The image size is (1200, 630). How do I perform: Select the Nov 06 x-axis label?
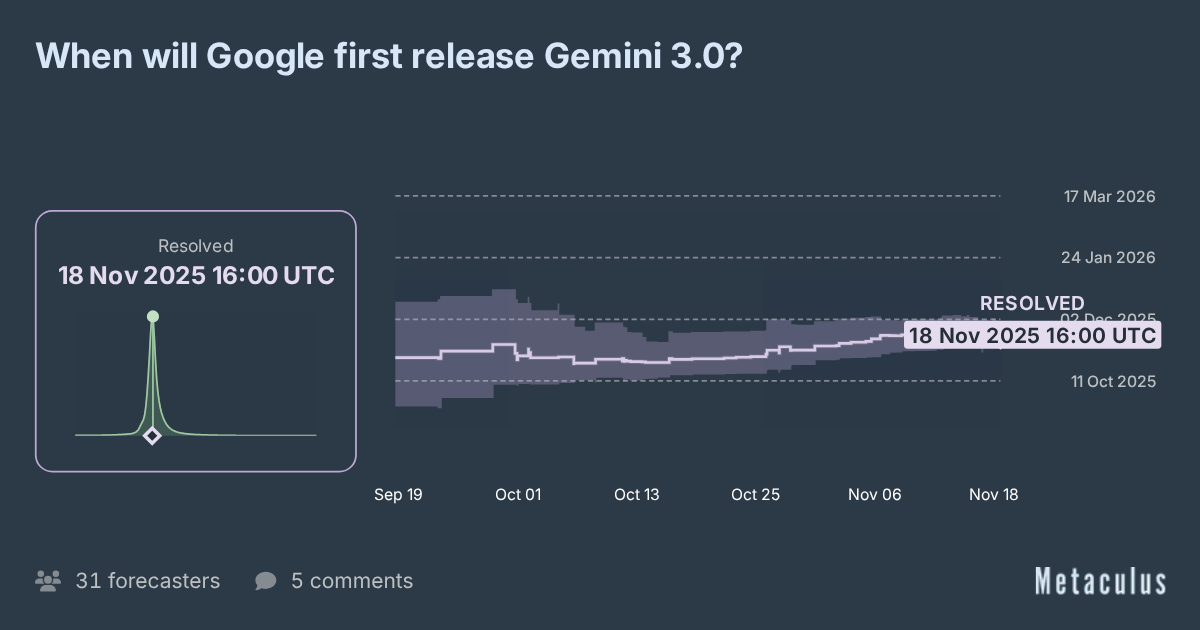(x=876, y=494)
